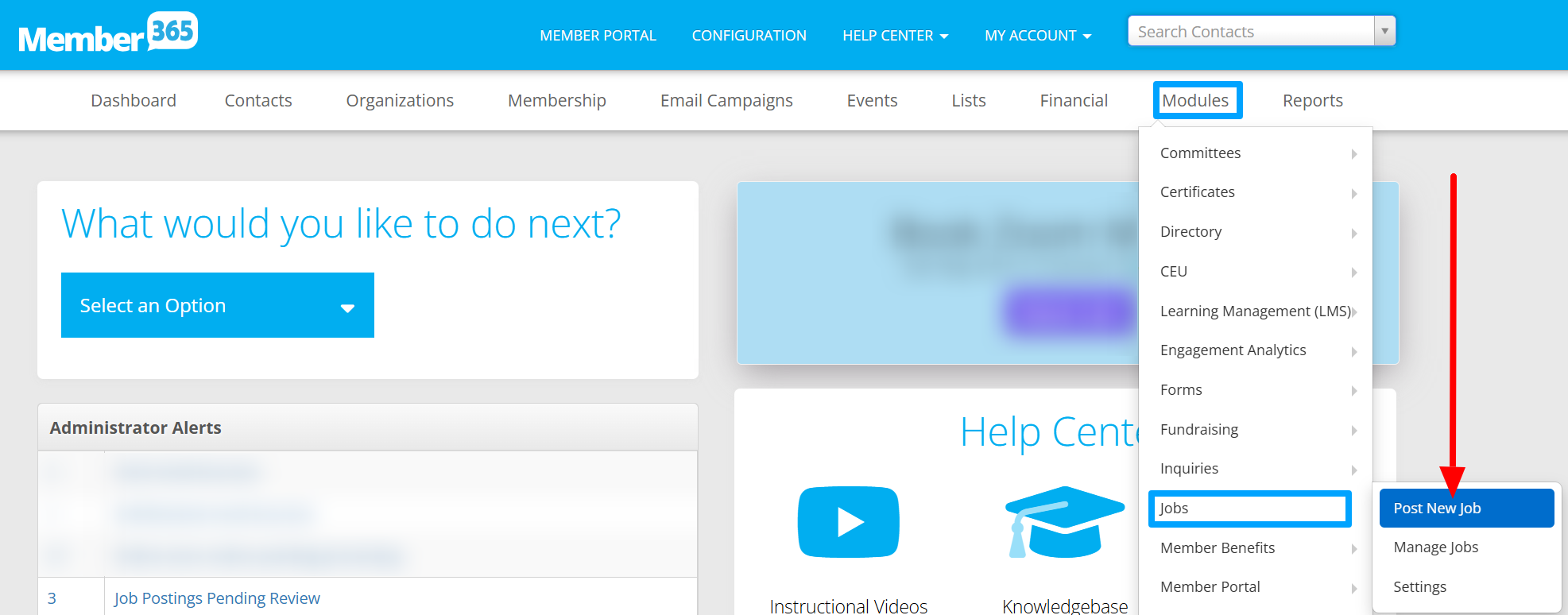Screen dimensions: 1568x615
Task: Open the Job Postings Pending Review link
Action: pyautogui.click(x=217, y=598)
